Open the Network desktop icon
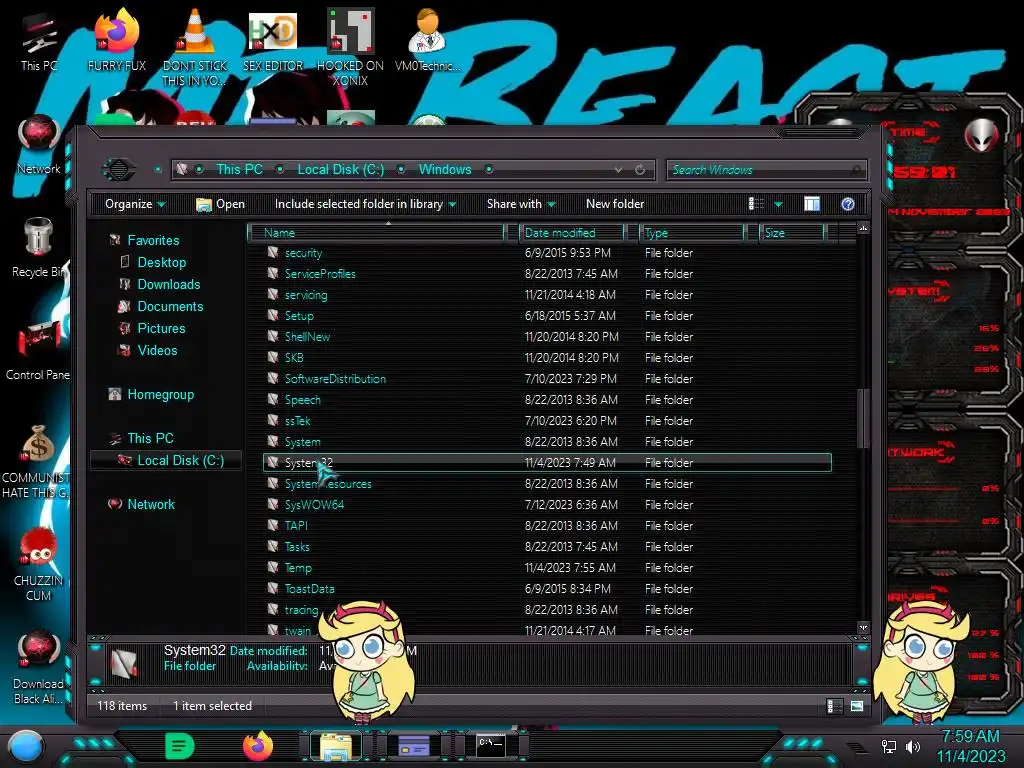 [x=39, y=145]
